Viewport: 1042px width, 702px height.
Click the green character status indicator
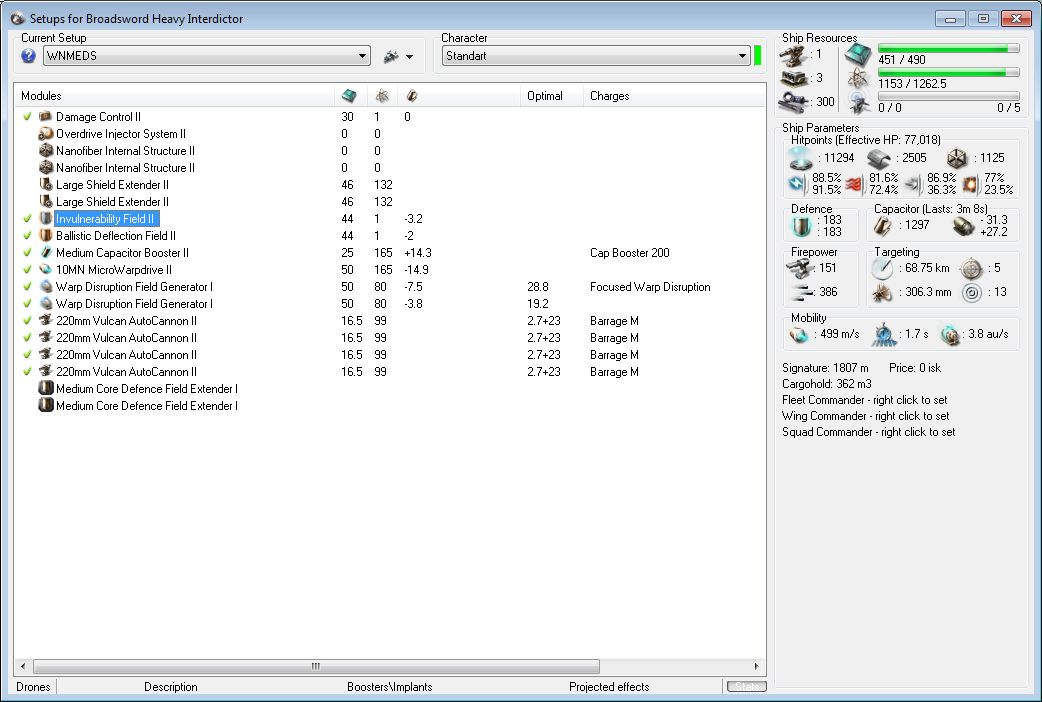point(757,55)
